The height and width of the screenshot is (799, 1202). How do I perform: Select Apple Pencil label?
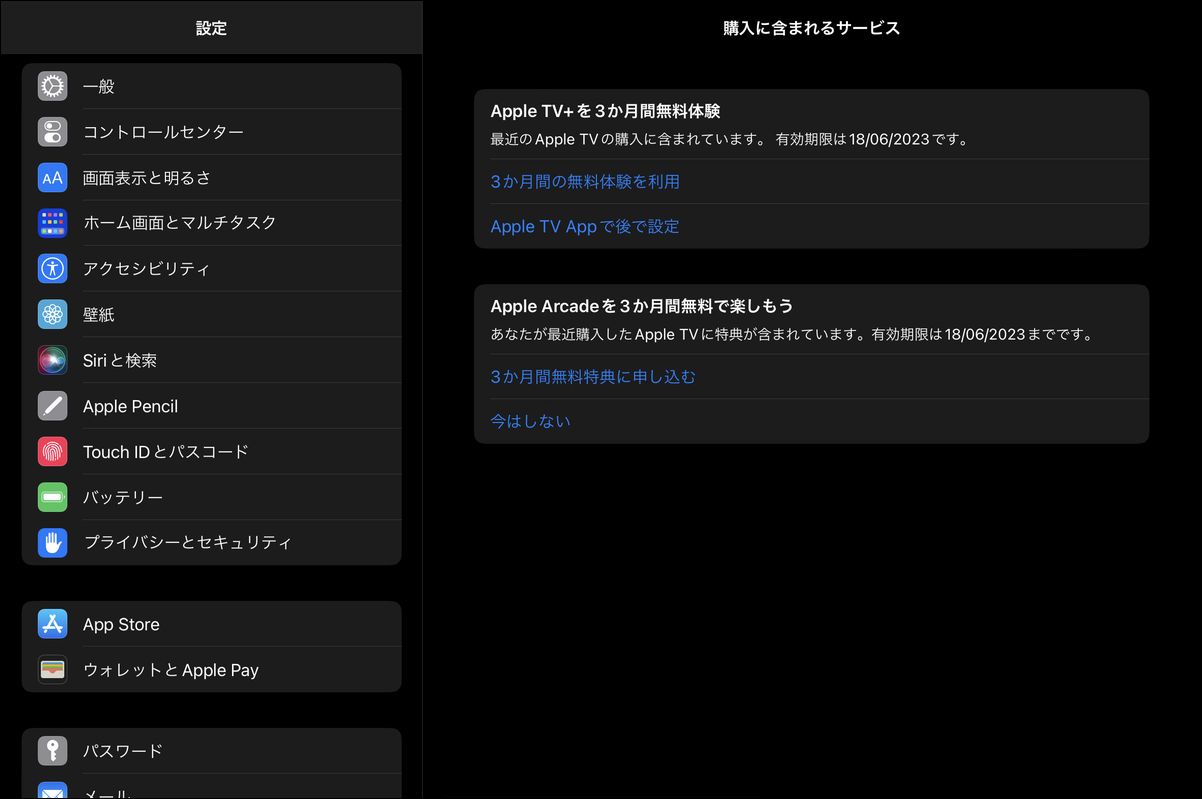131,406
